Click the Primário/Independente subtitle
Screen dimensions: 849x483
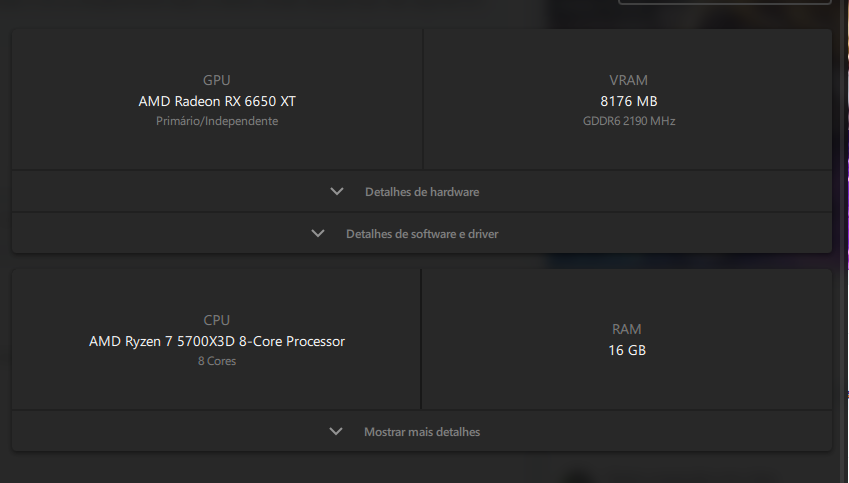coord(217,121)
